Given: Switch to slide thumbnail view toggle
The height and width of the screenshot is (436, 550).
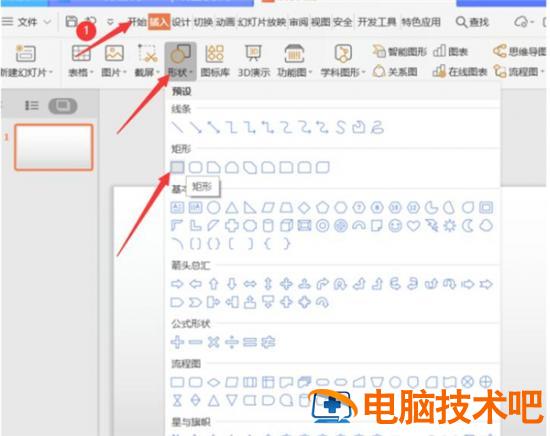Looking at the screenshot, I should 63,106.
